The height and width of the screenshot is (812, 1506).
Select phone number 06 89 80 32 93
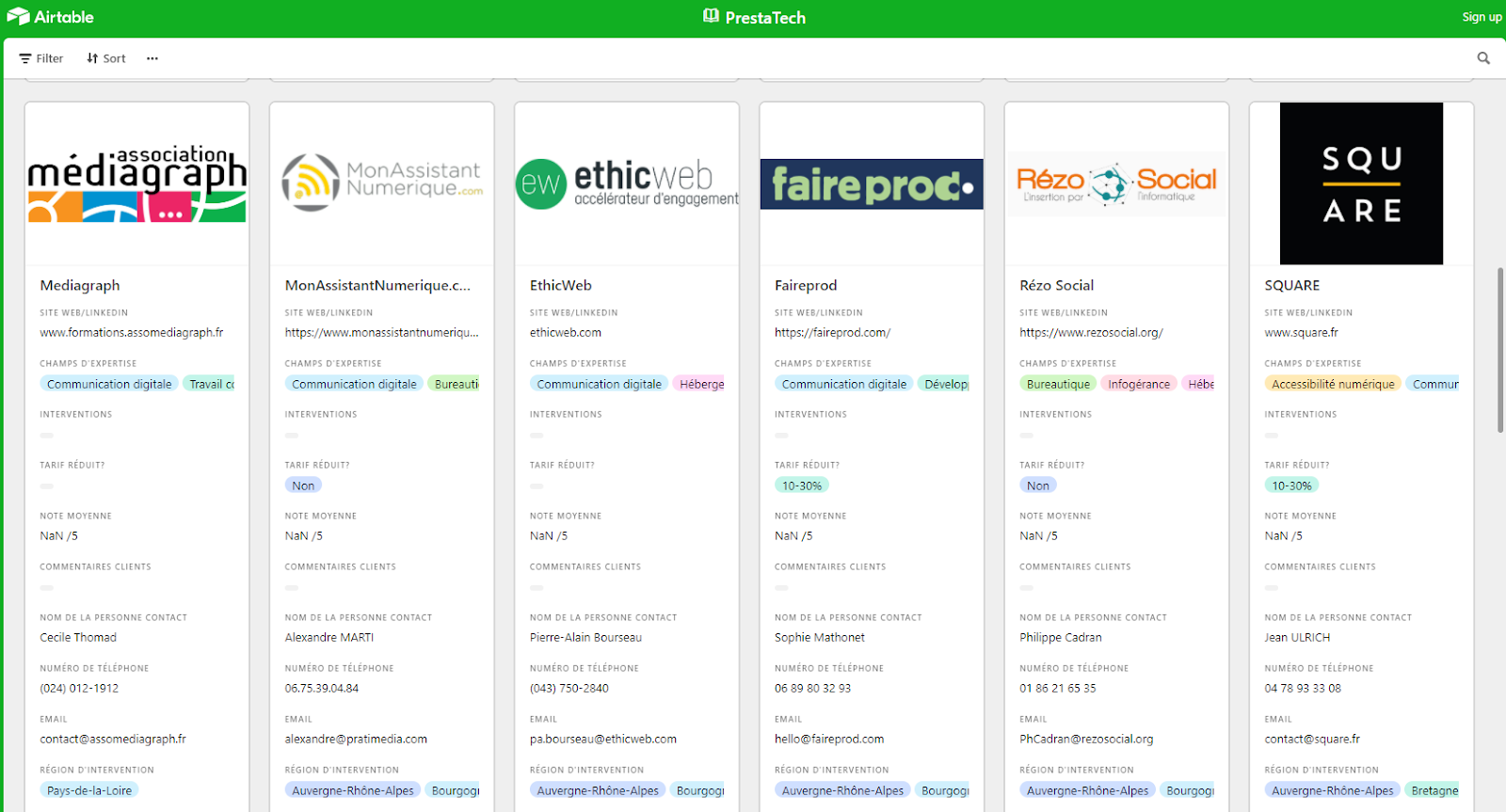point(812,688)
